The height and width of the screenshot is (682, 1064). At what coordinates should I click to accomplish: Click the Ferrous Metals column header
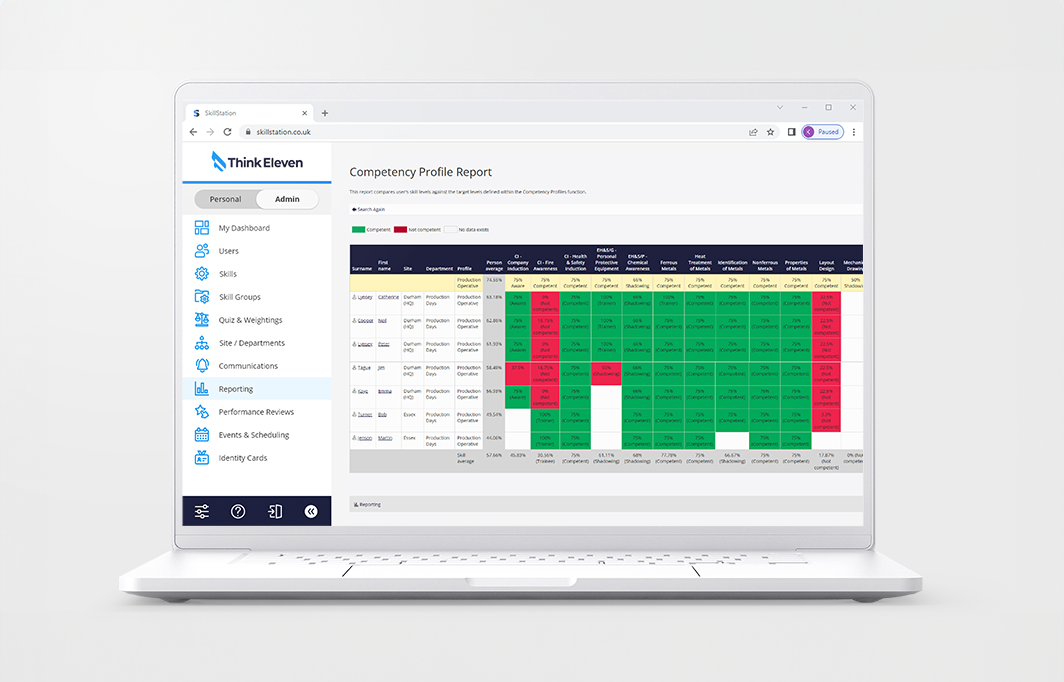point(668,265)
